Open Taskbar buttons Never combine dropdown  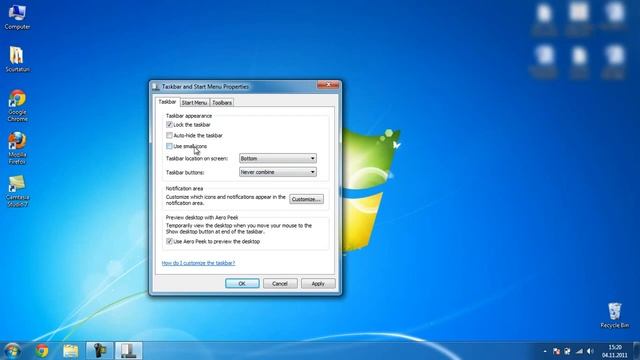(x=278, y=172)
